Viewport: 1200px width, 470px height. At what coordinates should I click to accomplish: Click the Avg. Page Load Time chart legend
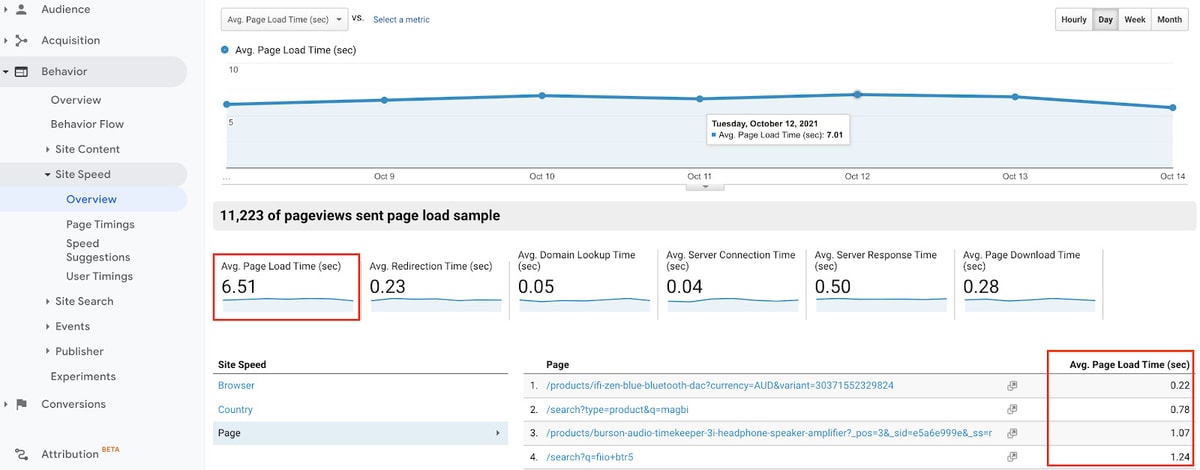tap(289, 49)
